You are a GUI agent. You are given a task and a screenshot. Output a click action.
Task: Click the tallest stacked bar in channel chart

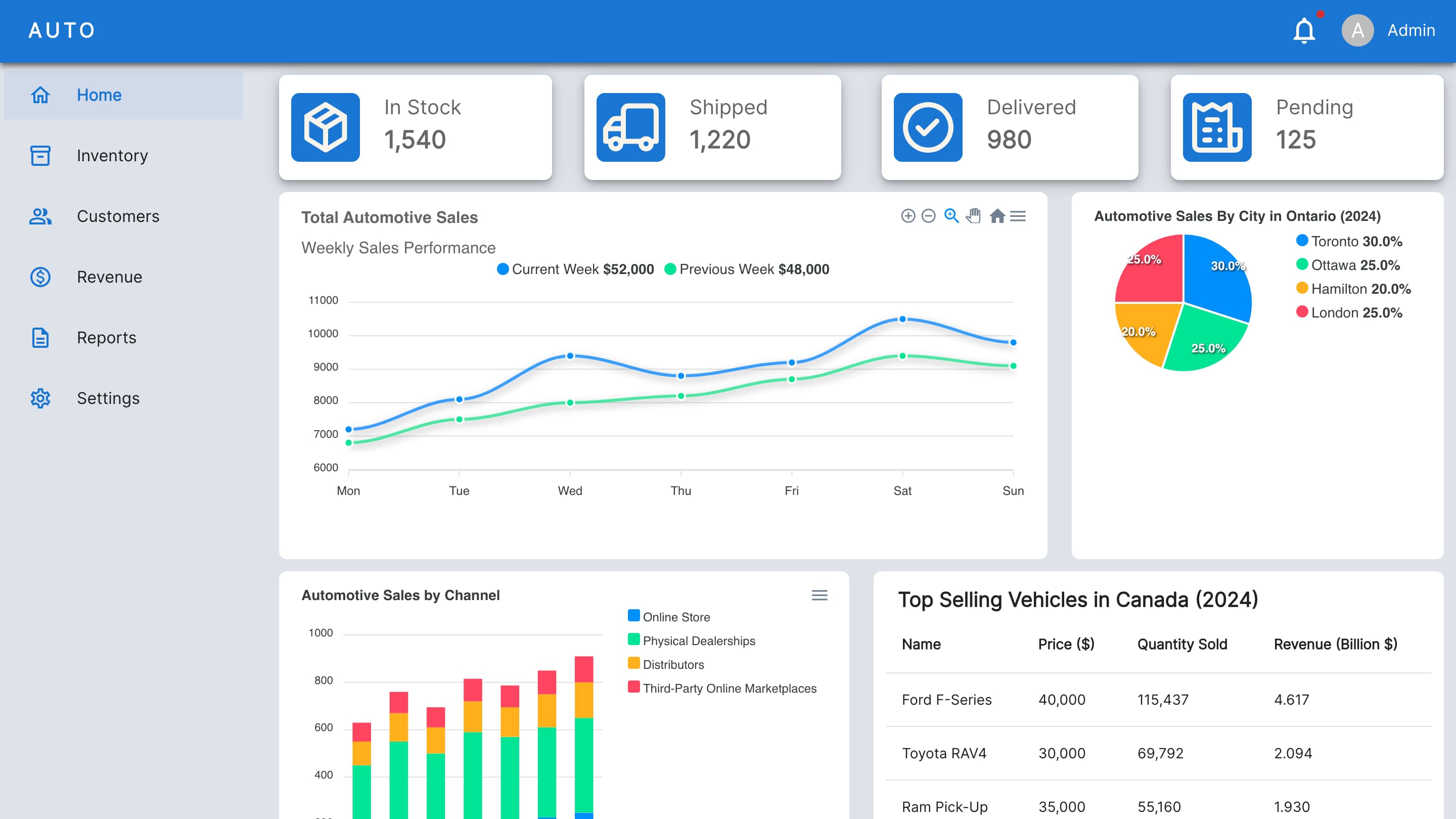584,738
